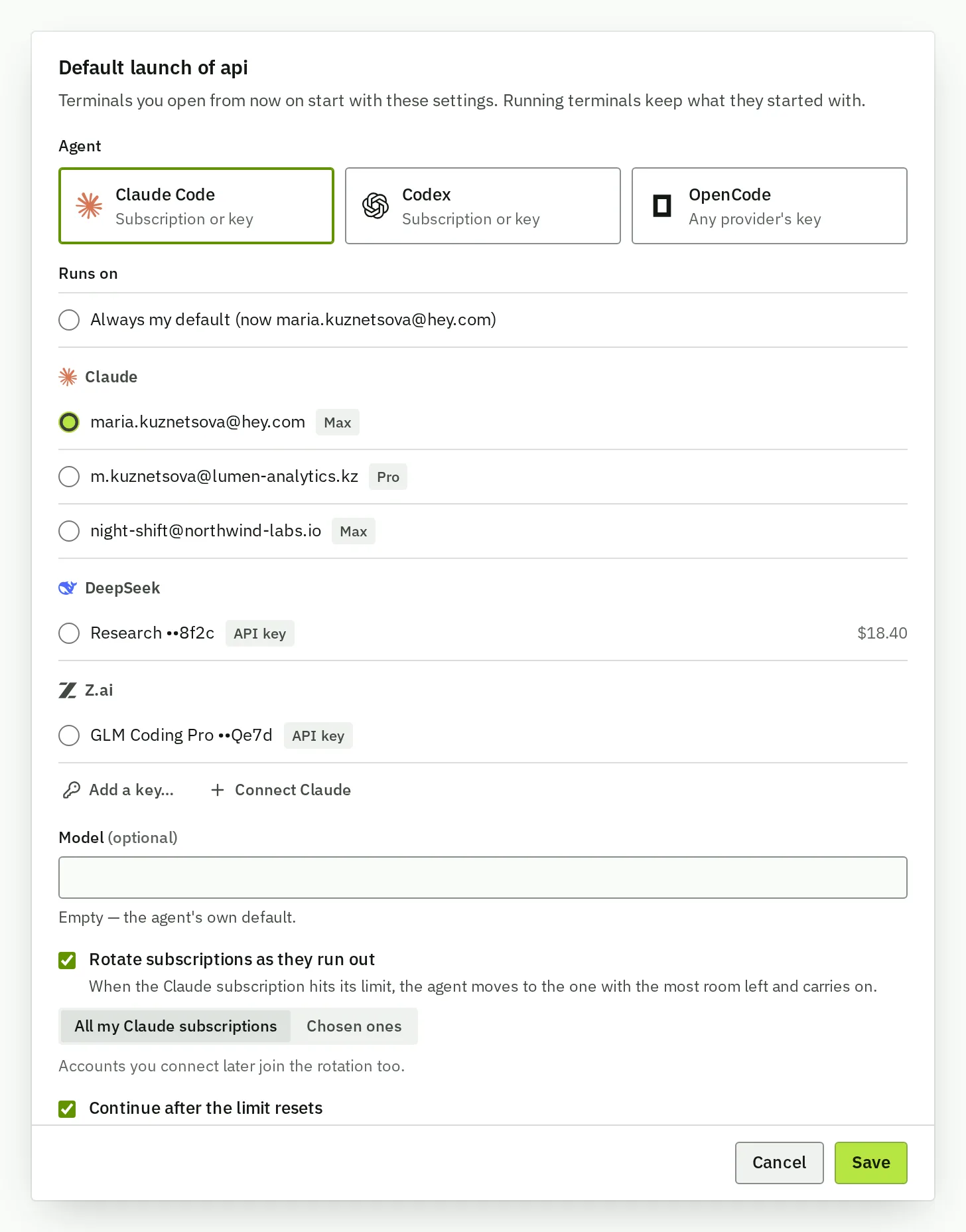Select m.kuznetsova@lumen-analytics.kz radio button
Viewport: 966px width, 1232px height.
(x=69, y=477)
